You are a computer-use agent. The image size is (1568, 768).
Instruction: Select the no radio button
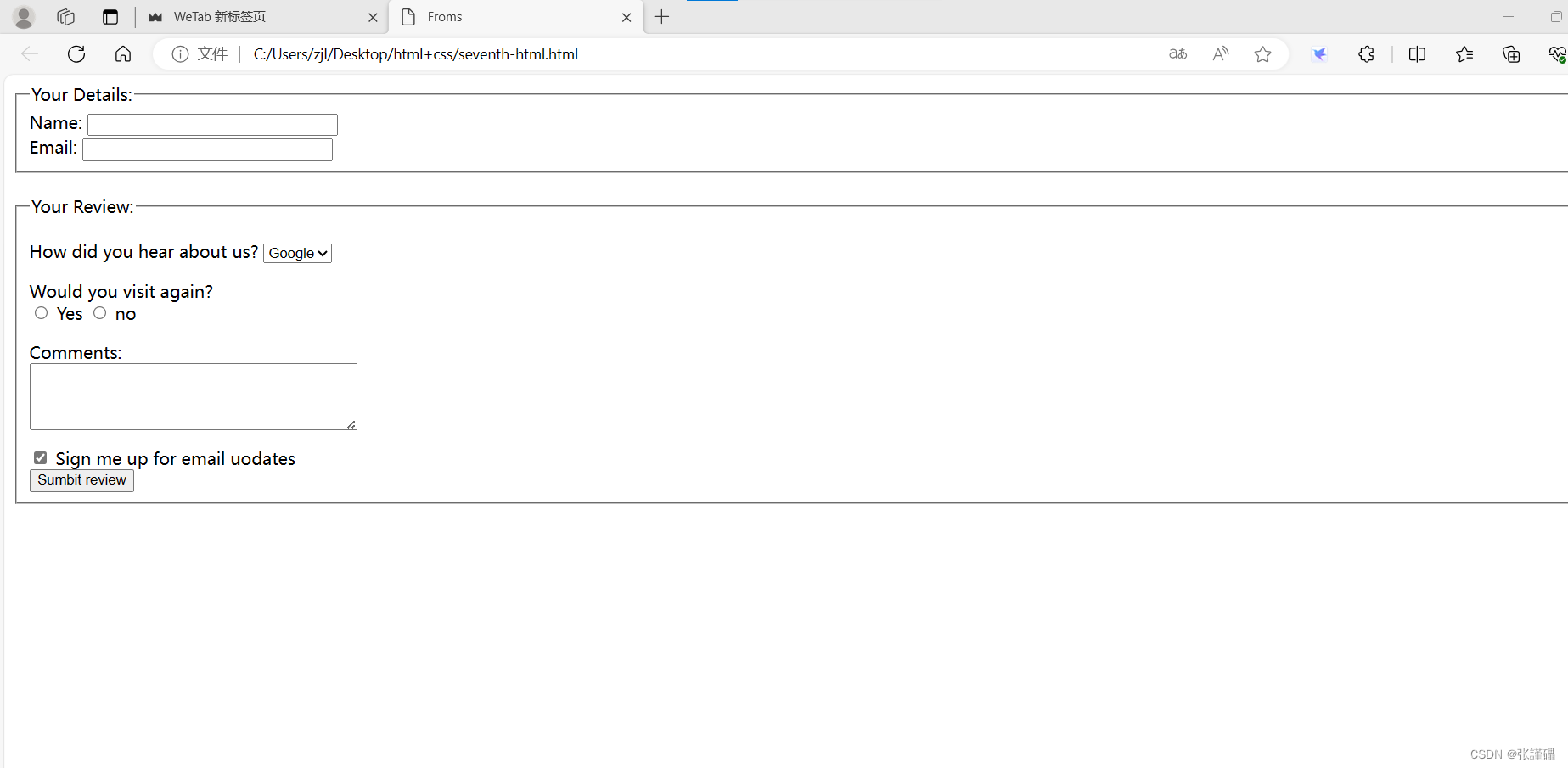point(99,313)
